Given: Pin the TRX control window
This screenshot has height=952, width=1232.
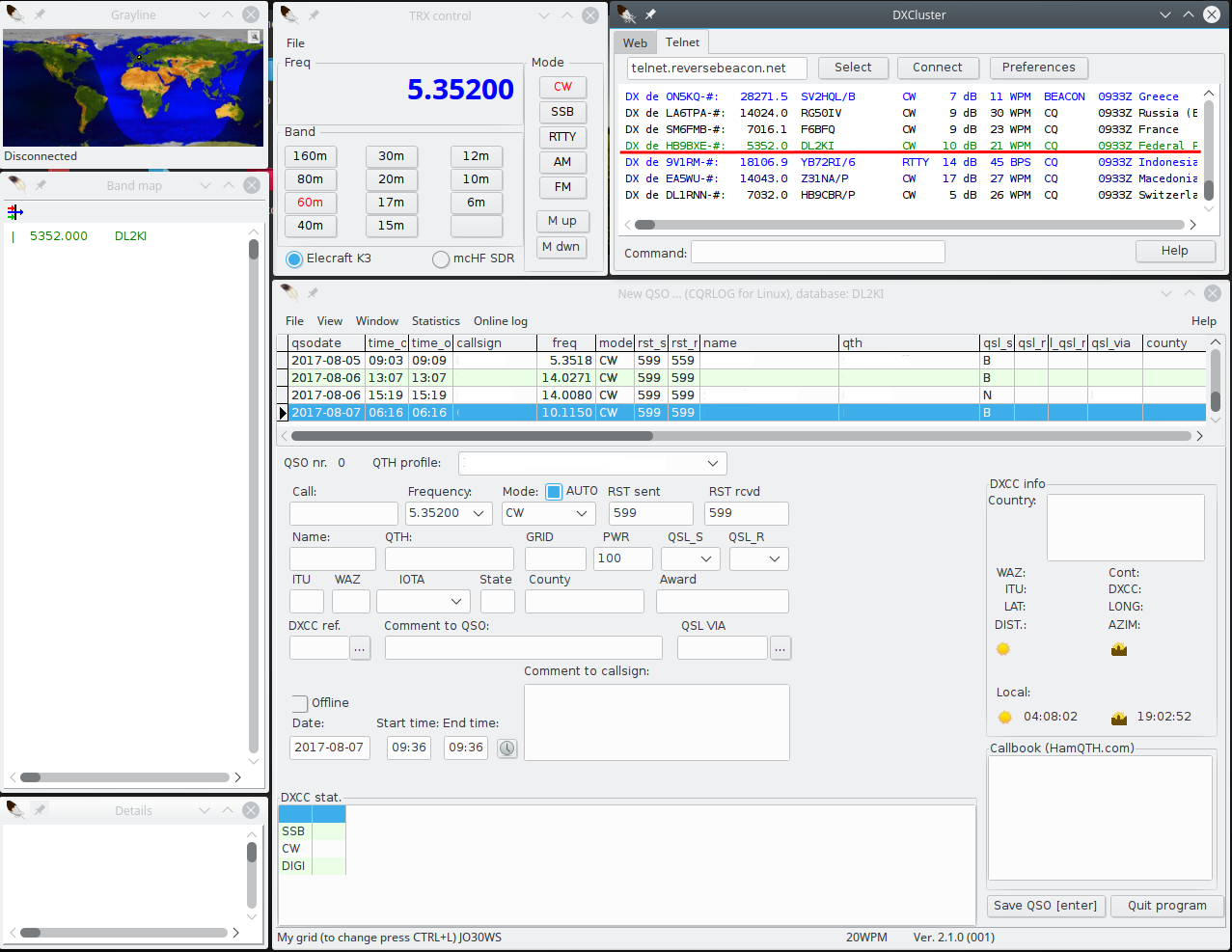Looking at the screenshot, I should click(x=314, y=15).
